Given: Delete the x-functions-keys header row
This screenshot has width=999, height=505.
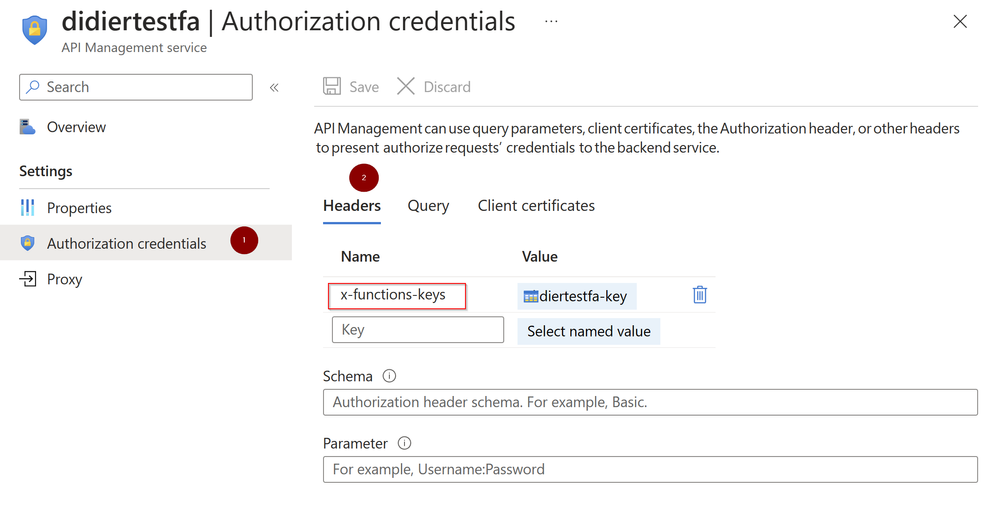Looking at the screenshot, I should (x=700, y=295).
